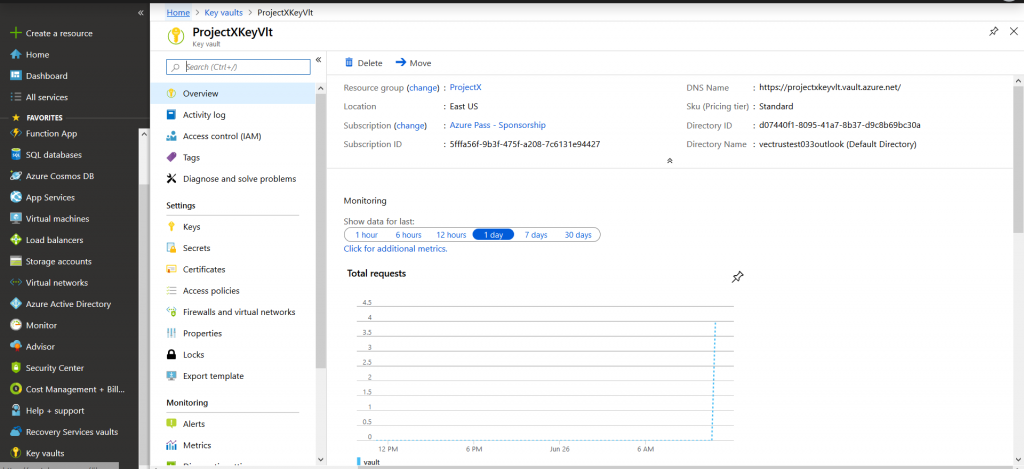The image size is (1024, 469).
Task: Open the Overview menu item
Action: point(233,93)
